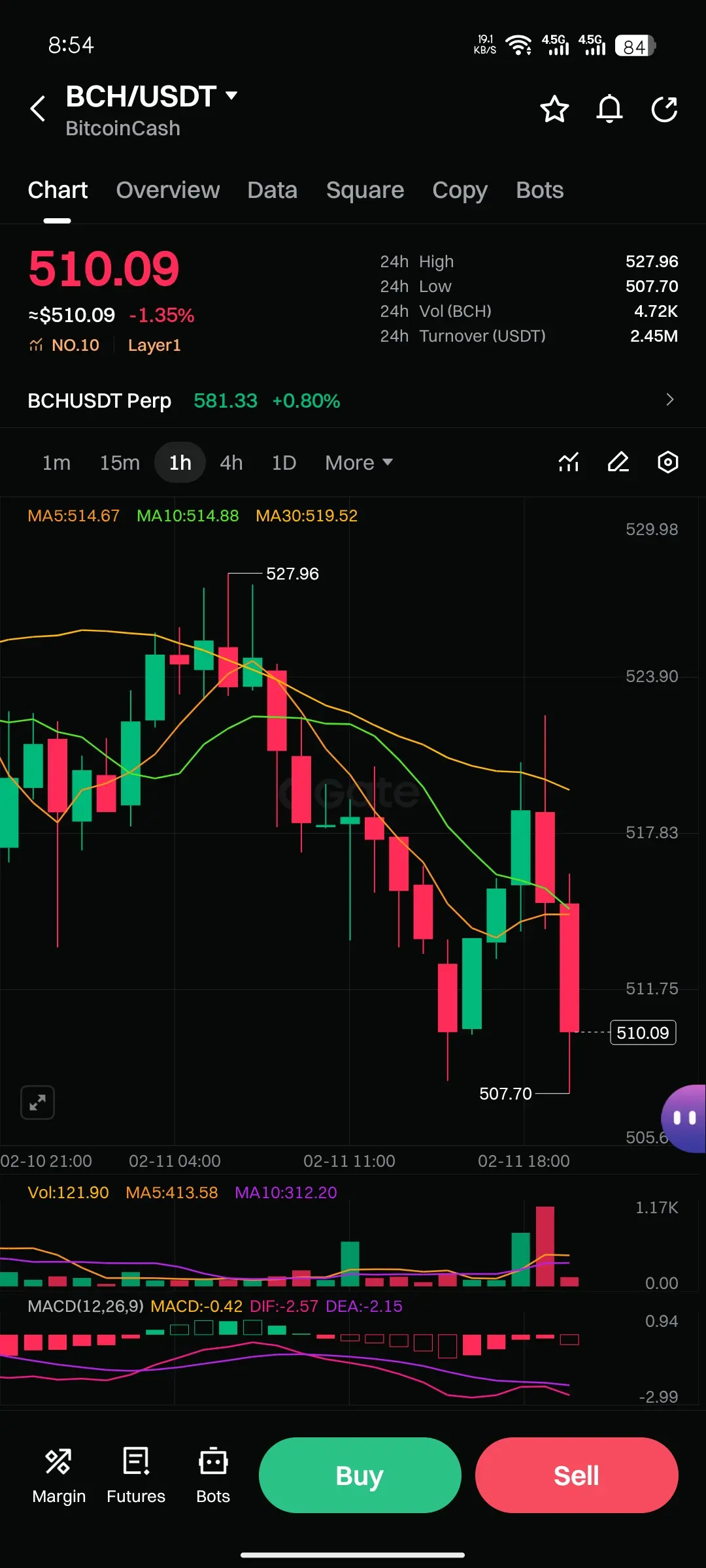
Task: Select the 1m timeframe
Action: pos(56,463)
